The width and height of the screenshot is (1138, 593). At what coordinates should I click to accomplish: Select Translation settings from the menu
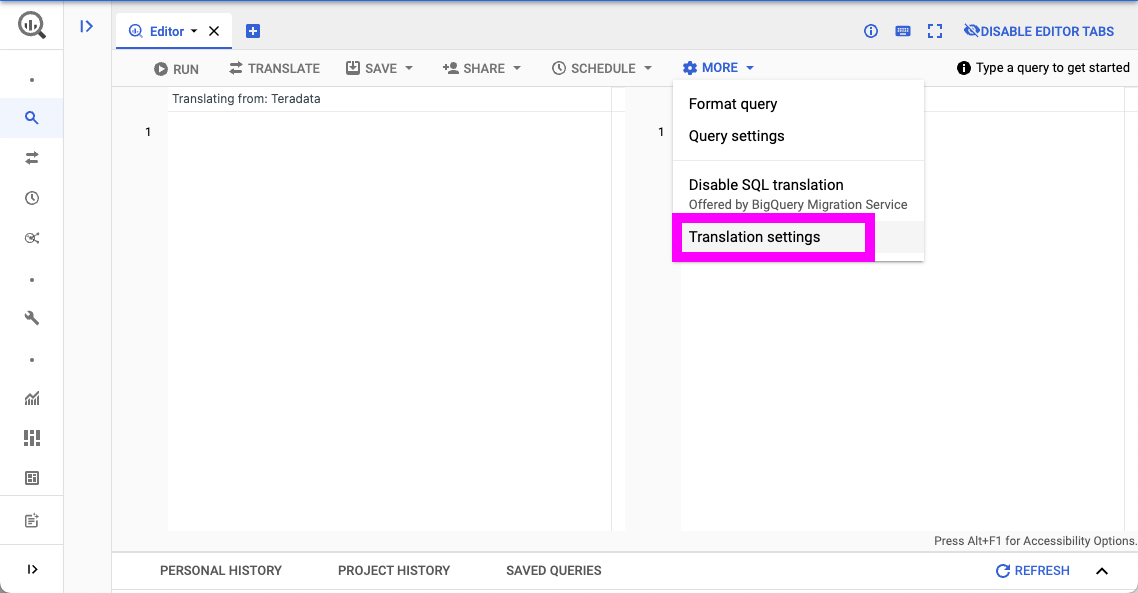pos(753,237)
